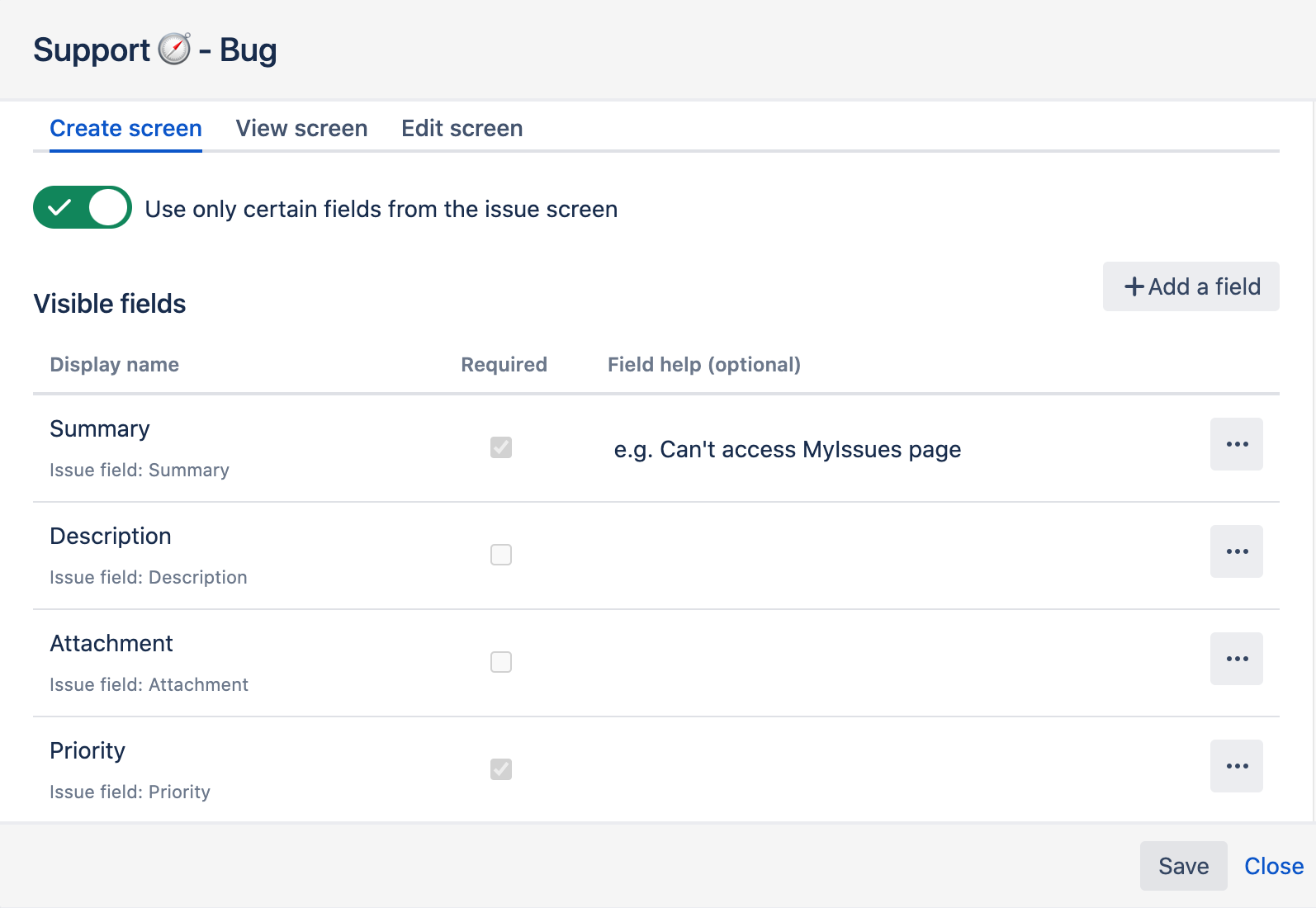Open more options for Attachment field
This screenshot has width=1316, height=908.
pos(1236,659)
